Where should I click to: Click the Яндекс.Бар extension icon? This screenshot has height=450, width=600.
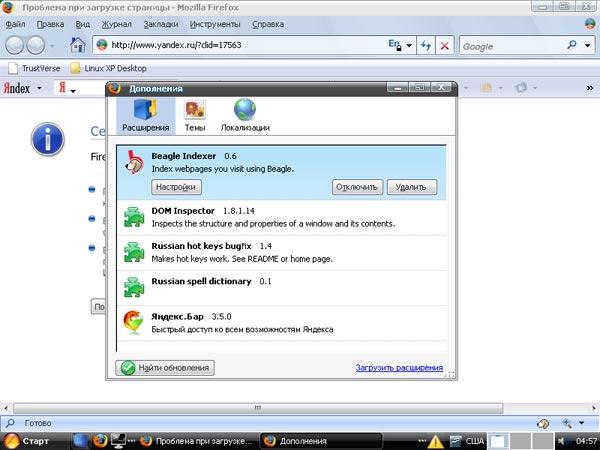pyautogui.click(x=134, y=323)
